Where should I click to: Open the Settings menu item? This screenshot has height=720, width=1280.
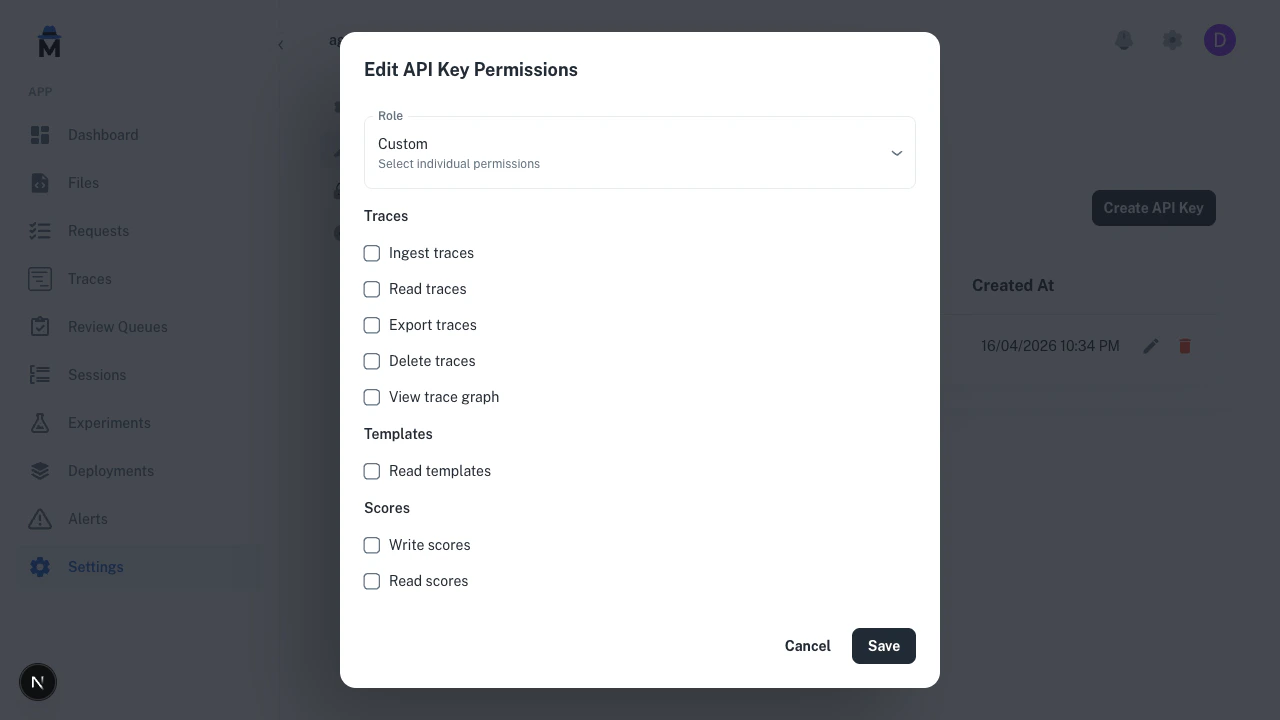tap(95, 567)
